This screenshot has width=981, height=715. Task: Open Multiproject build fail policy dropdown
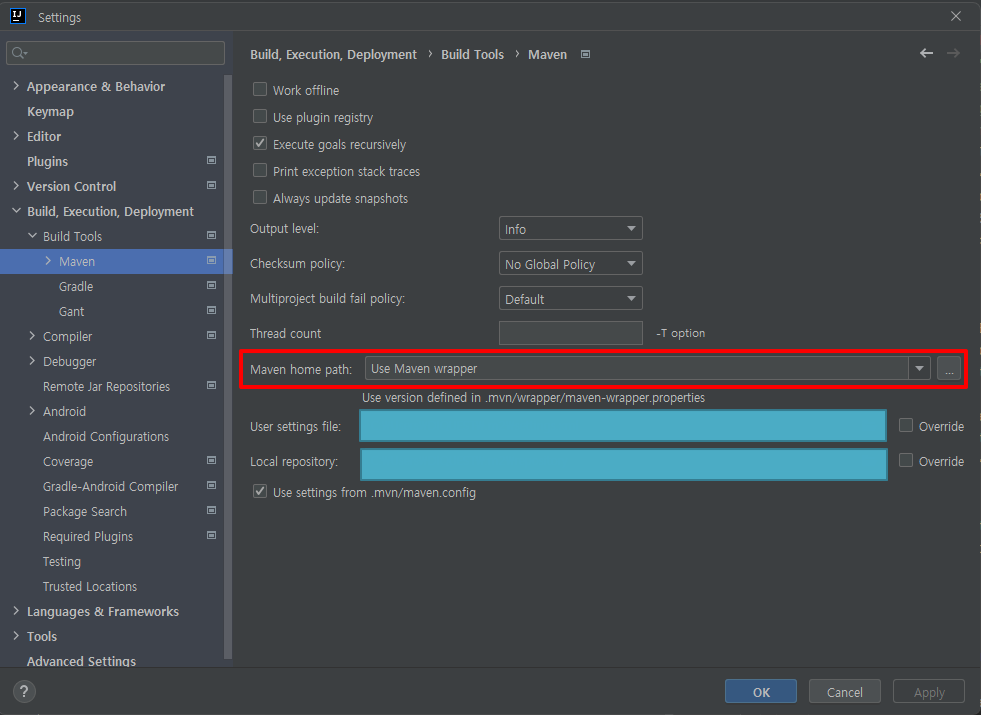(571, 298)
